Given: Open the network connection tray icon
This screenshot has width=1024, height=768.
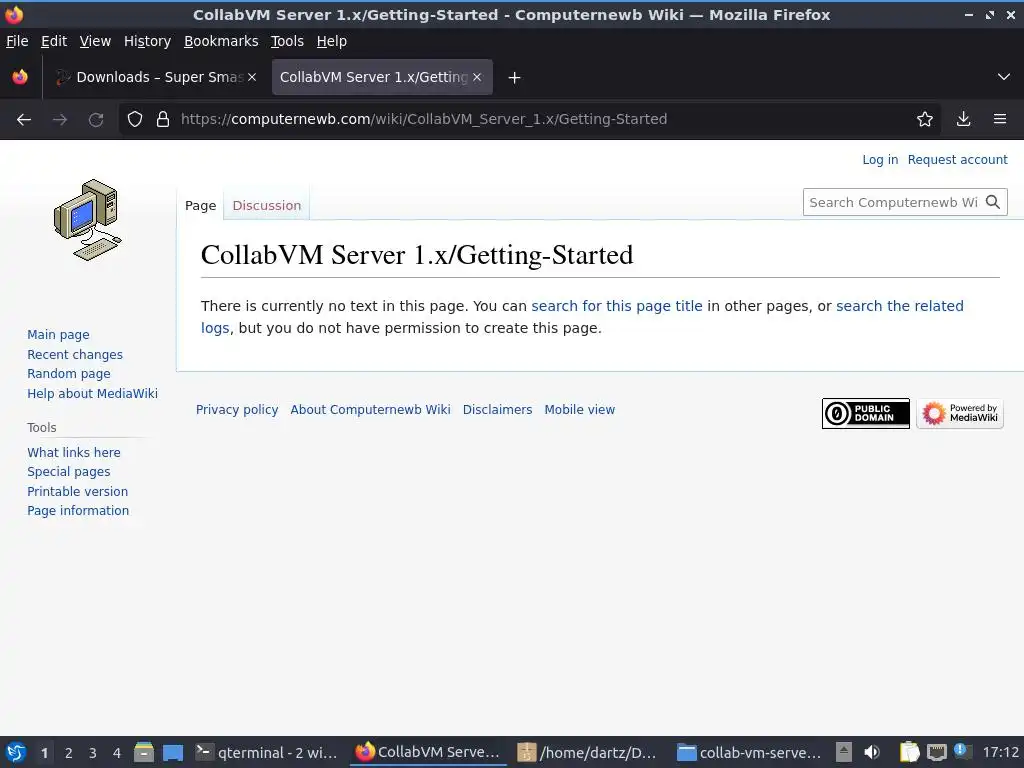Looking at the screenshot, I should 936,752.
